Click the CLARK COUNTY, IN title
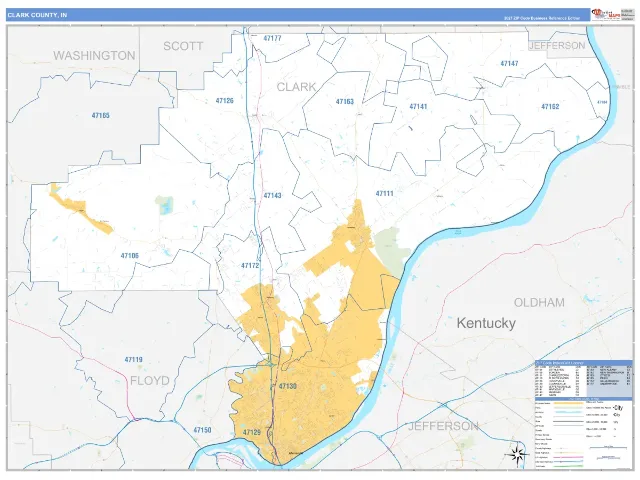 (x=38, y=15)
